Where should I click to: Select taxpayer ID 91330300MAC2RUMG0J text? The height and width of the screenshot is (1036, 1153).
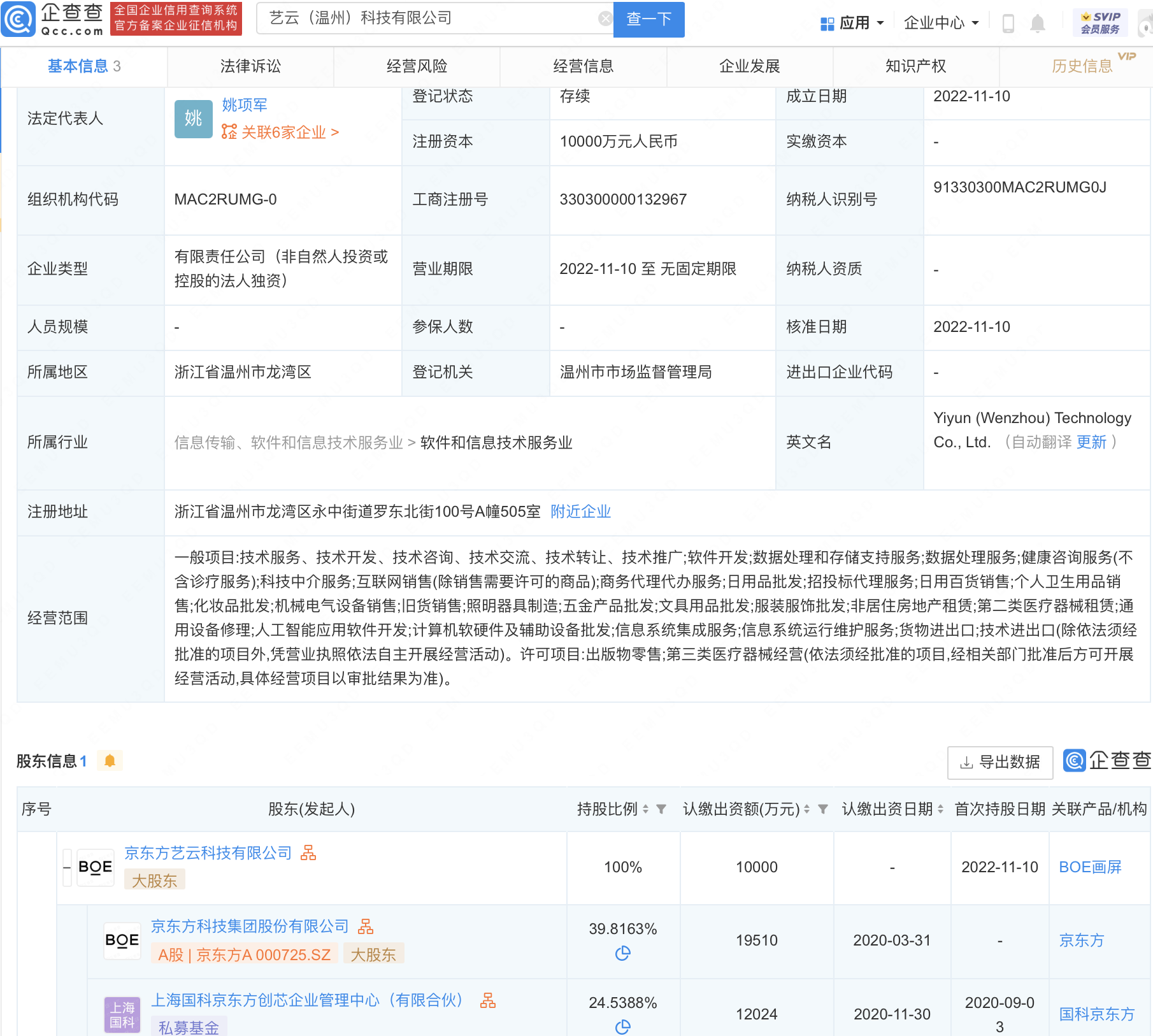(1020, 187)
